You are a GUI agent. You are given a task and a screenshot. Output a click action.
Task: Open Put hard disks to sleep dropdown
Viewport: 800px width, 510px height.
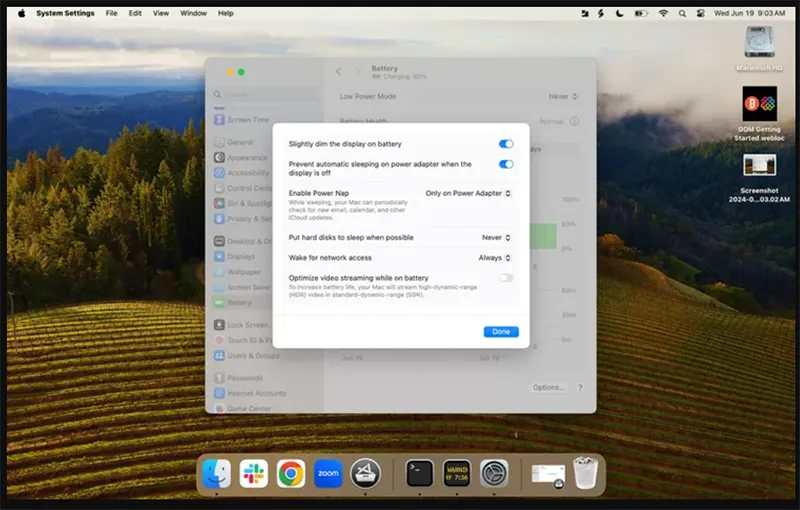pyautogui.click(x=496, y=238)
